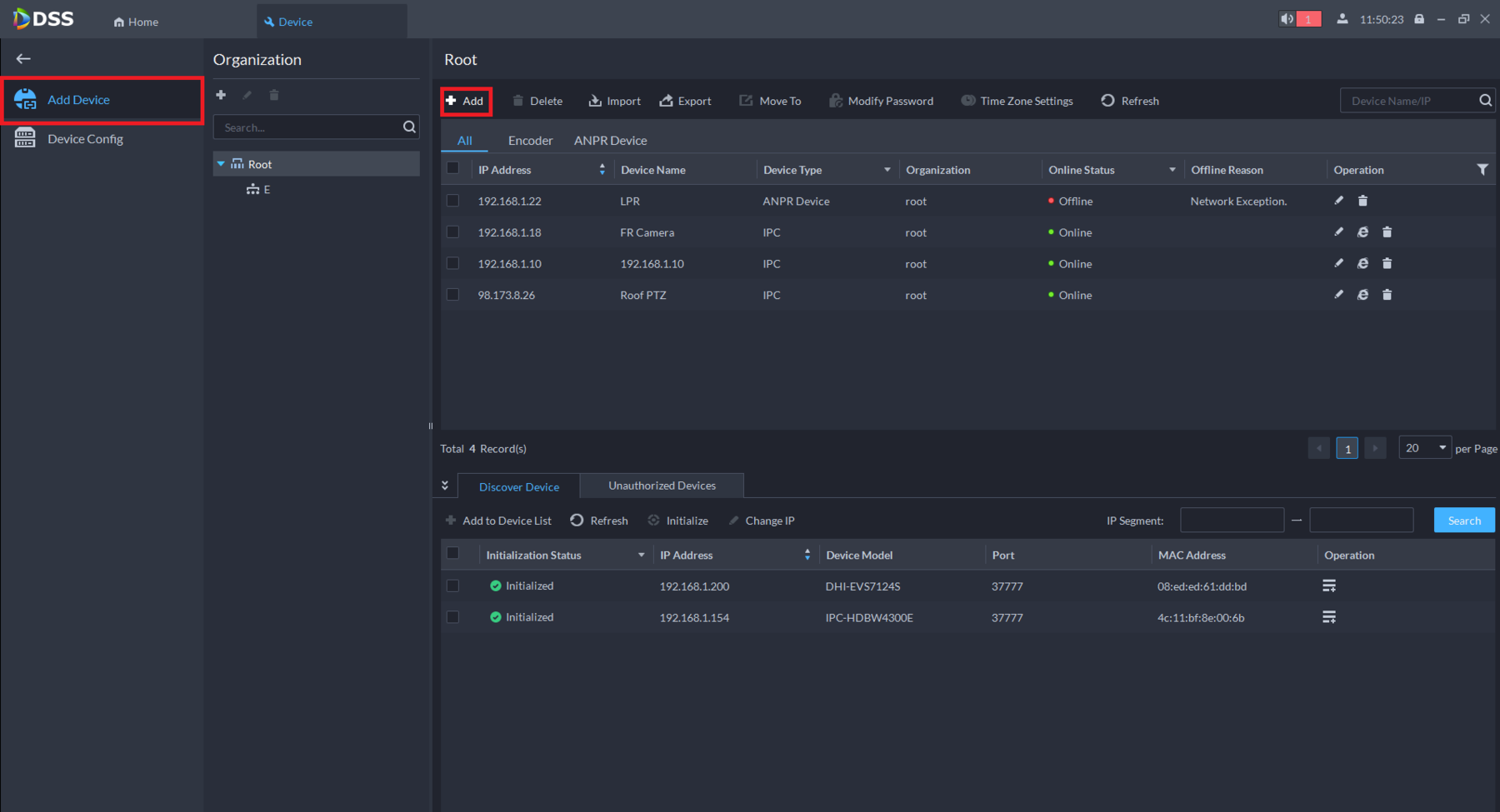Image resolution: width=1500 pixels, height=812 pixels.
Task: Switch to the ANPR Device tab
Action: pyautogui.click(x=610, y=141)
